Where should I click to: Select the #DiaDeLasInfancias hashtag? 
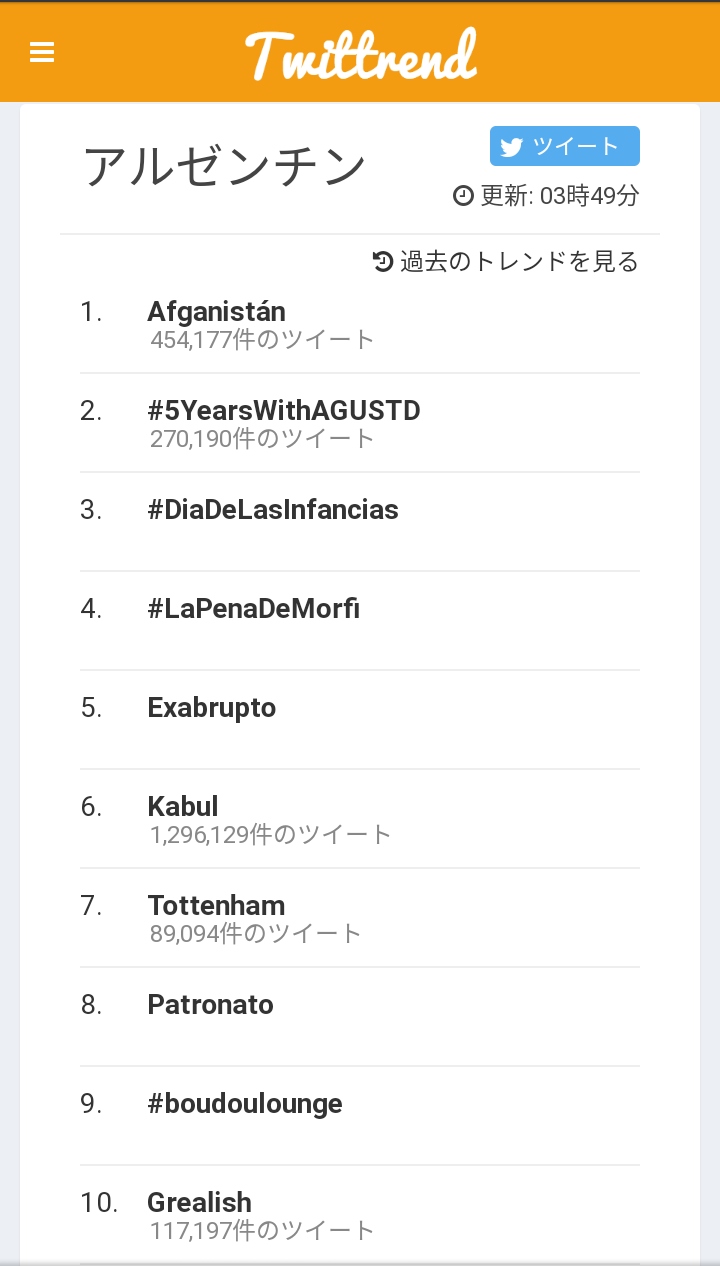273,509
